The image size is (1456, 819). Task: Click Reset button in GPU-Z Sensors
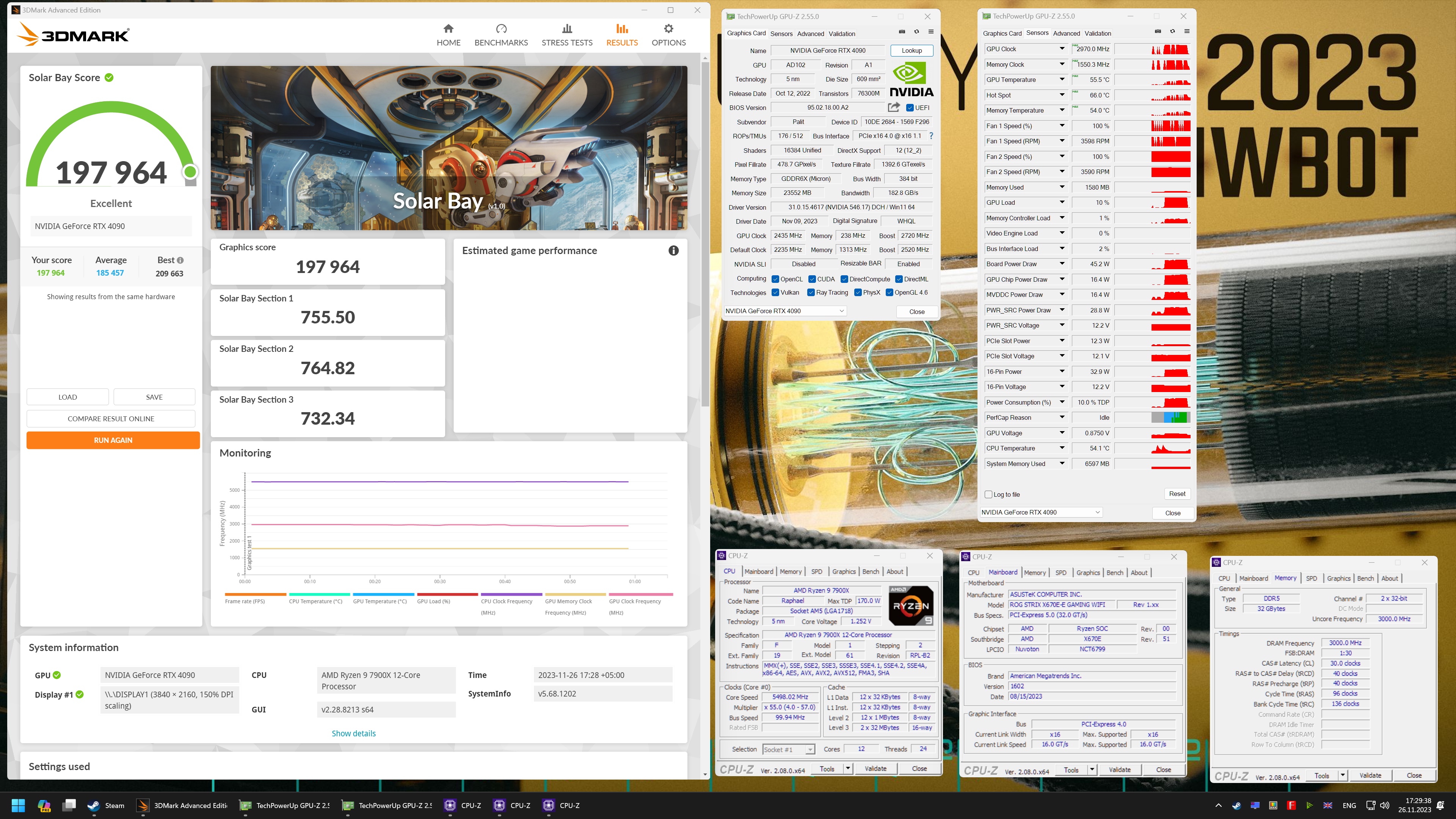(x=1177, y=494)
